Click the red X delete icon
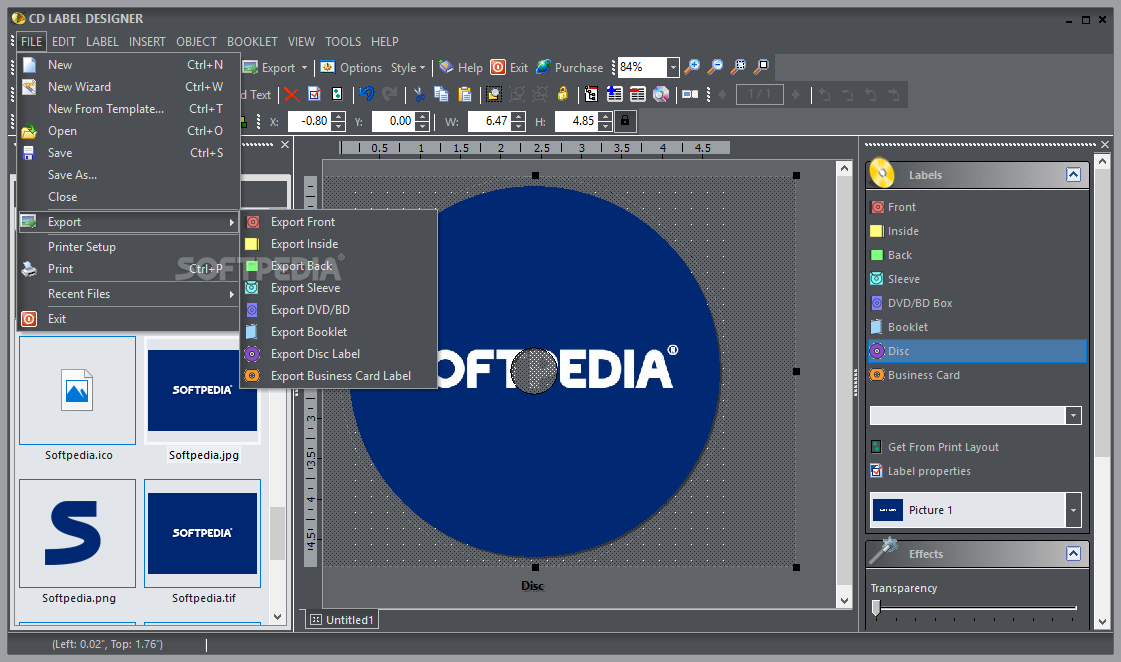The image size is (1121, 662). (x=291, y=94)
